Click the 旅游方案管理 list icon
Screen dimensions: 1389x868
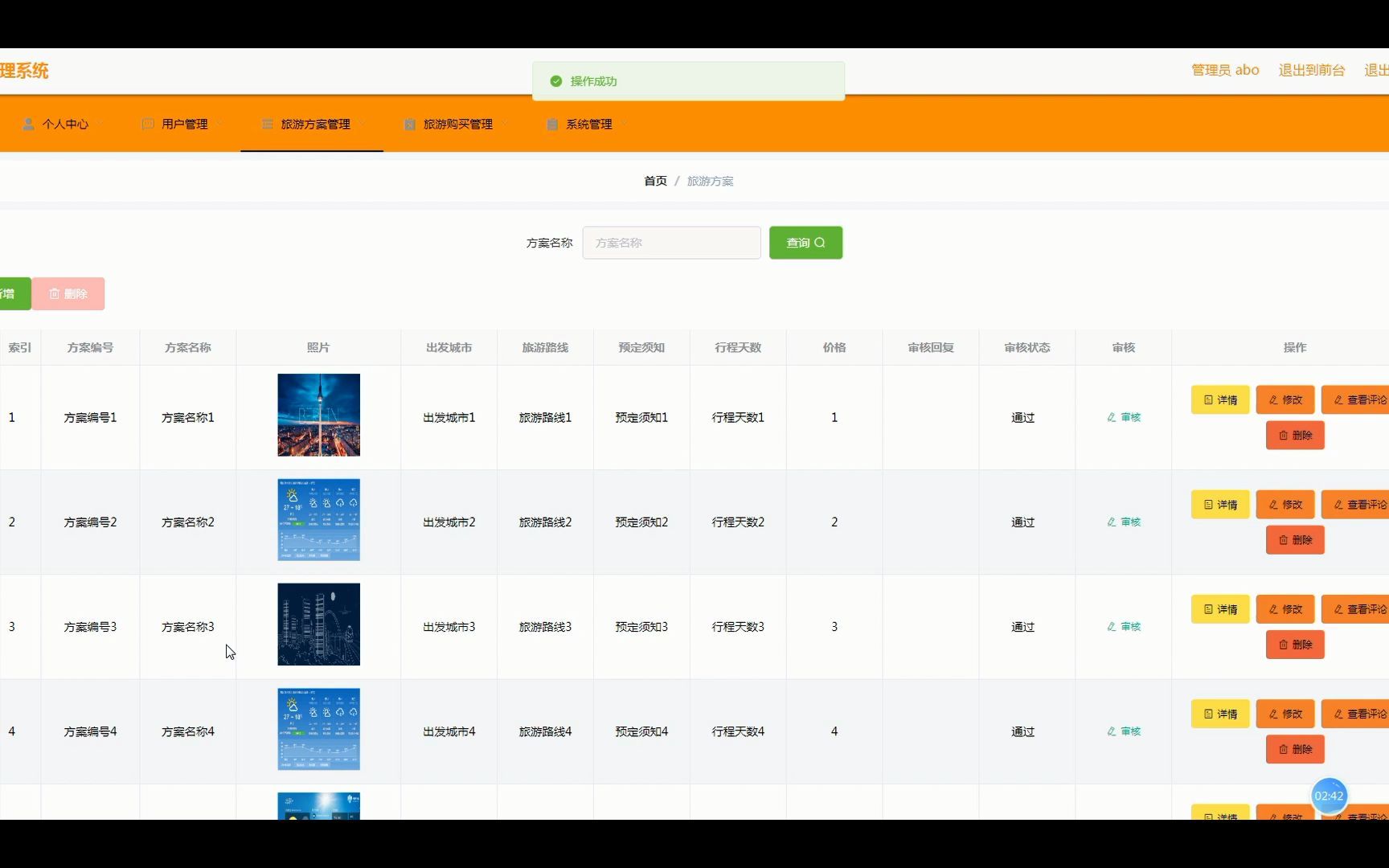266,124
